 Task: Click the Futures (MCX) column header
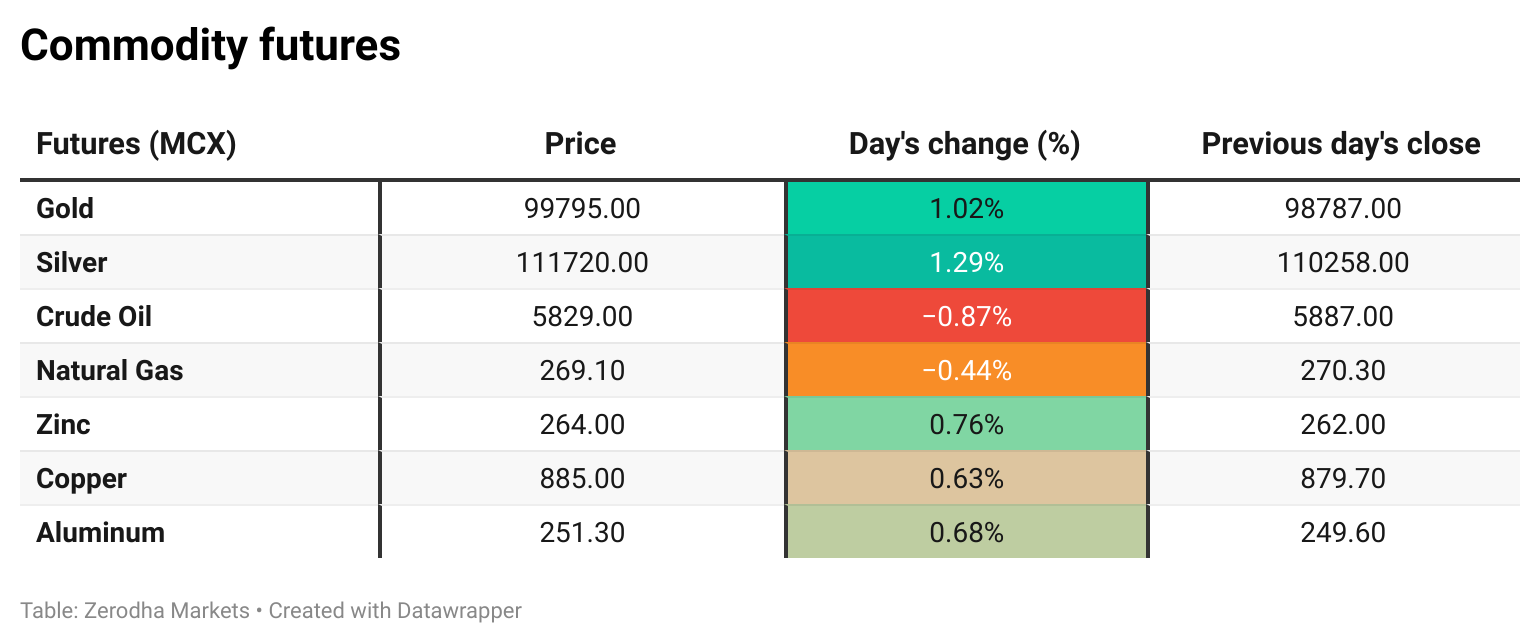point(136,144)
